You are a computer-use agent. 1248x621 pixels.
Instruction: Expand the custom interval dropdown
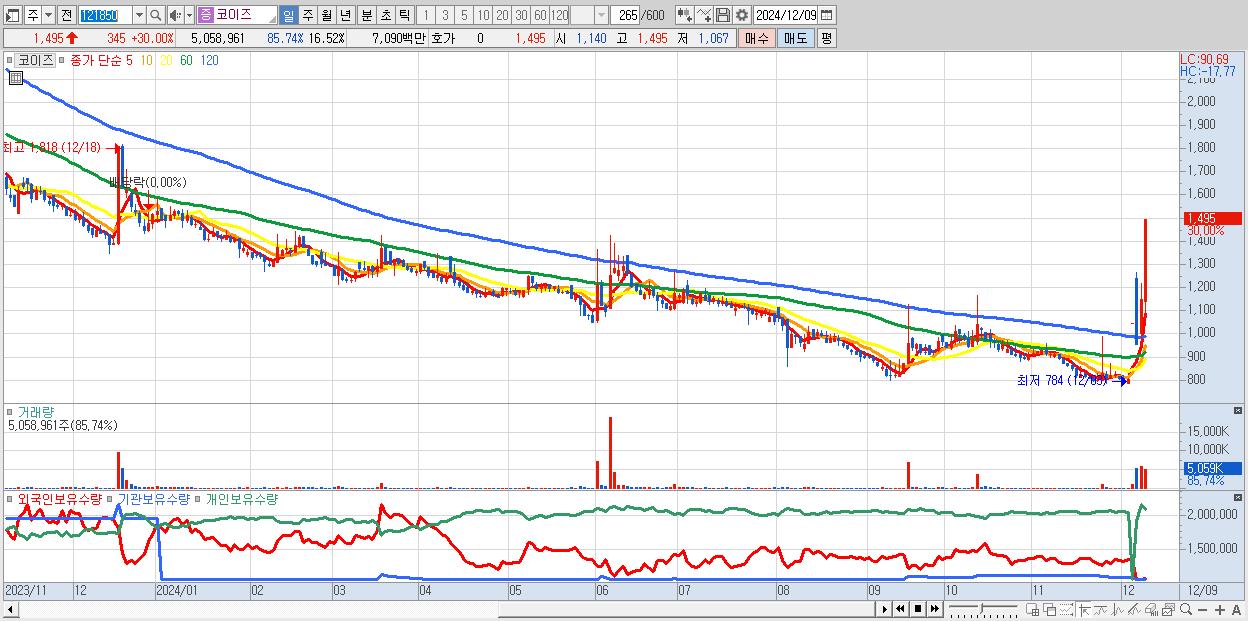click(601, 15)
